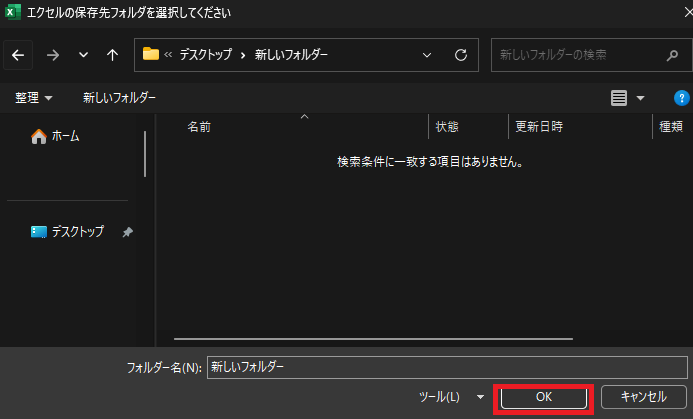
Task: Click the up one level arrow
Action: click(112, 54)
